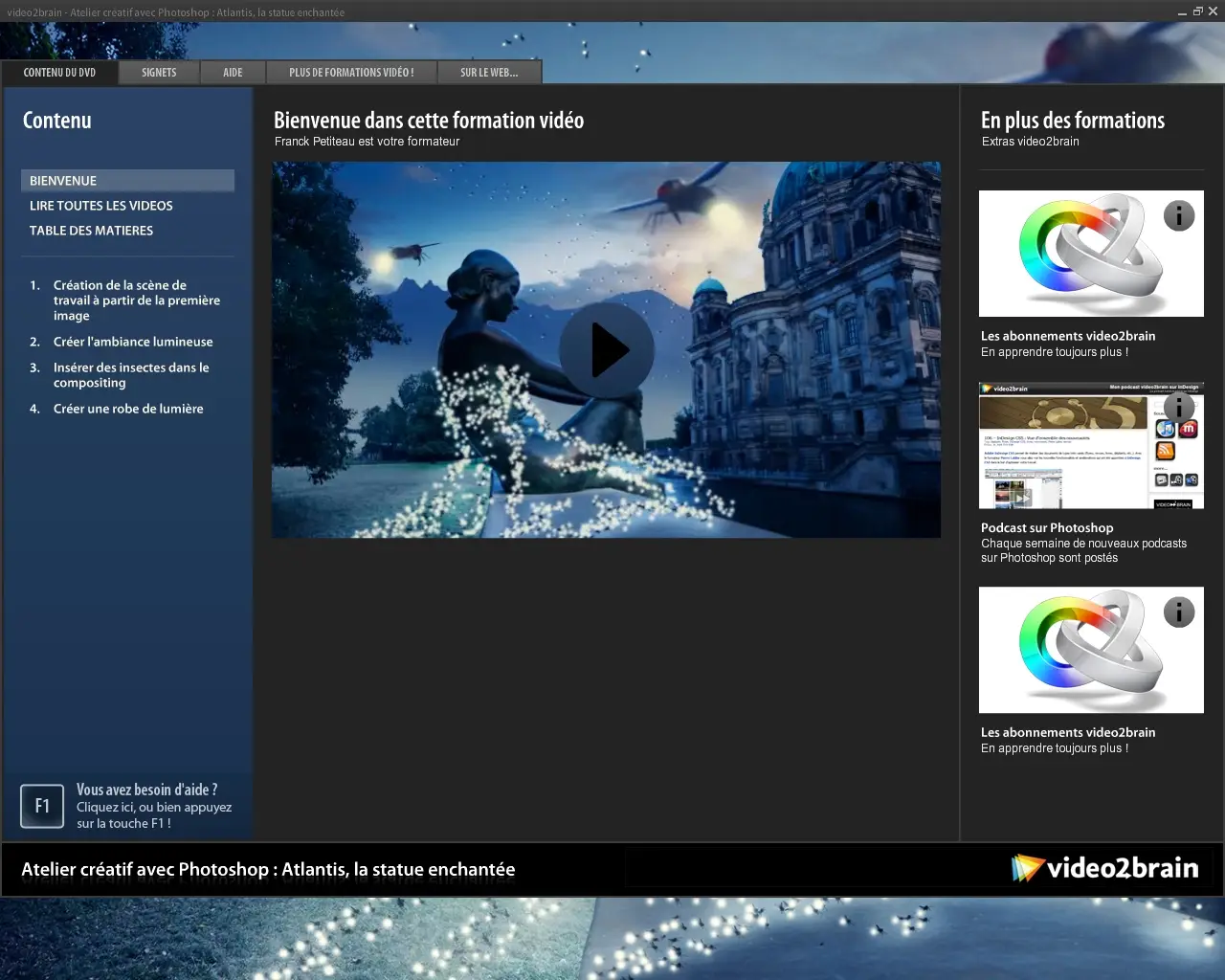Open PLUS DE FORMATIONS VIDÉO ! tab

(x=351, y=73)
